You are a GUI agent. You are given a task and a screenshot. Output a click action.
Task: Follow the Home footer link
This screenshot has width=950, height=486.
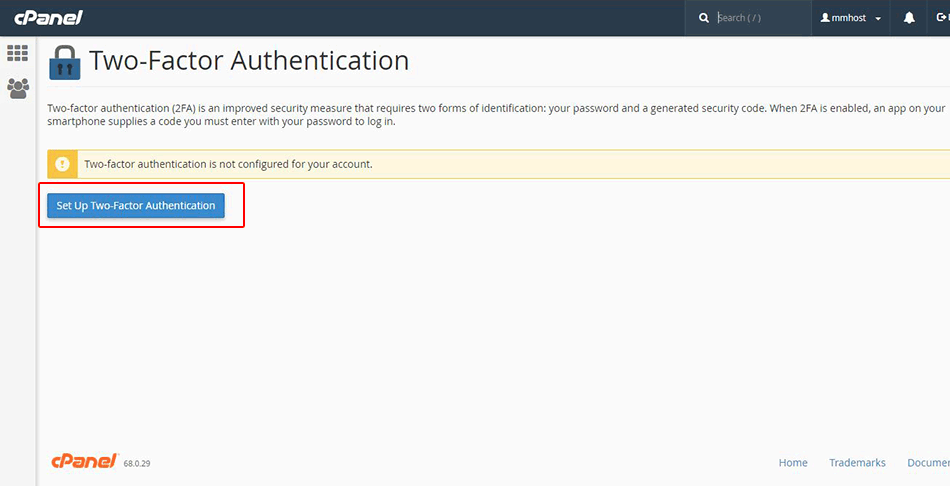793,463
